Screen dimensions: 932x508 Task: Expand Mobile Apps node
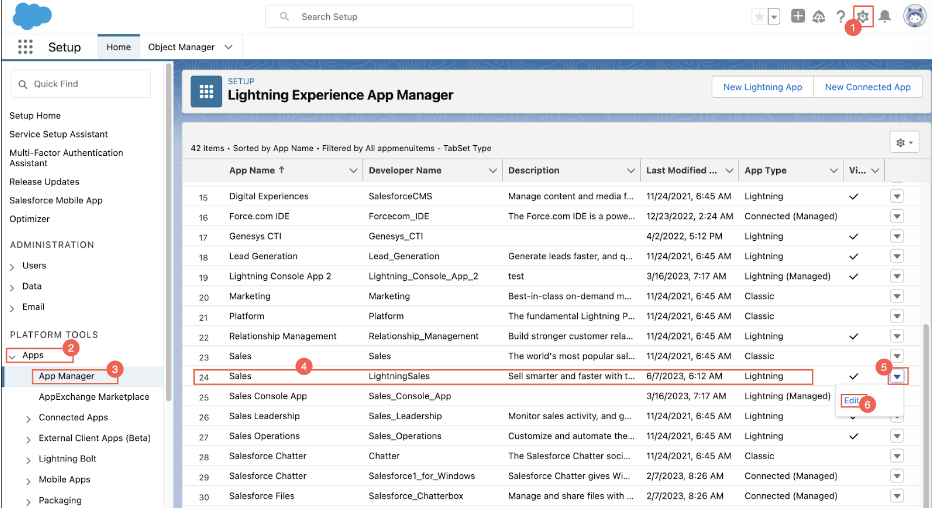tap(28, 481)
